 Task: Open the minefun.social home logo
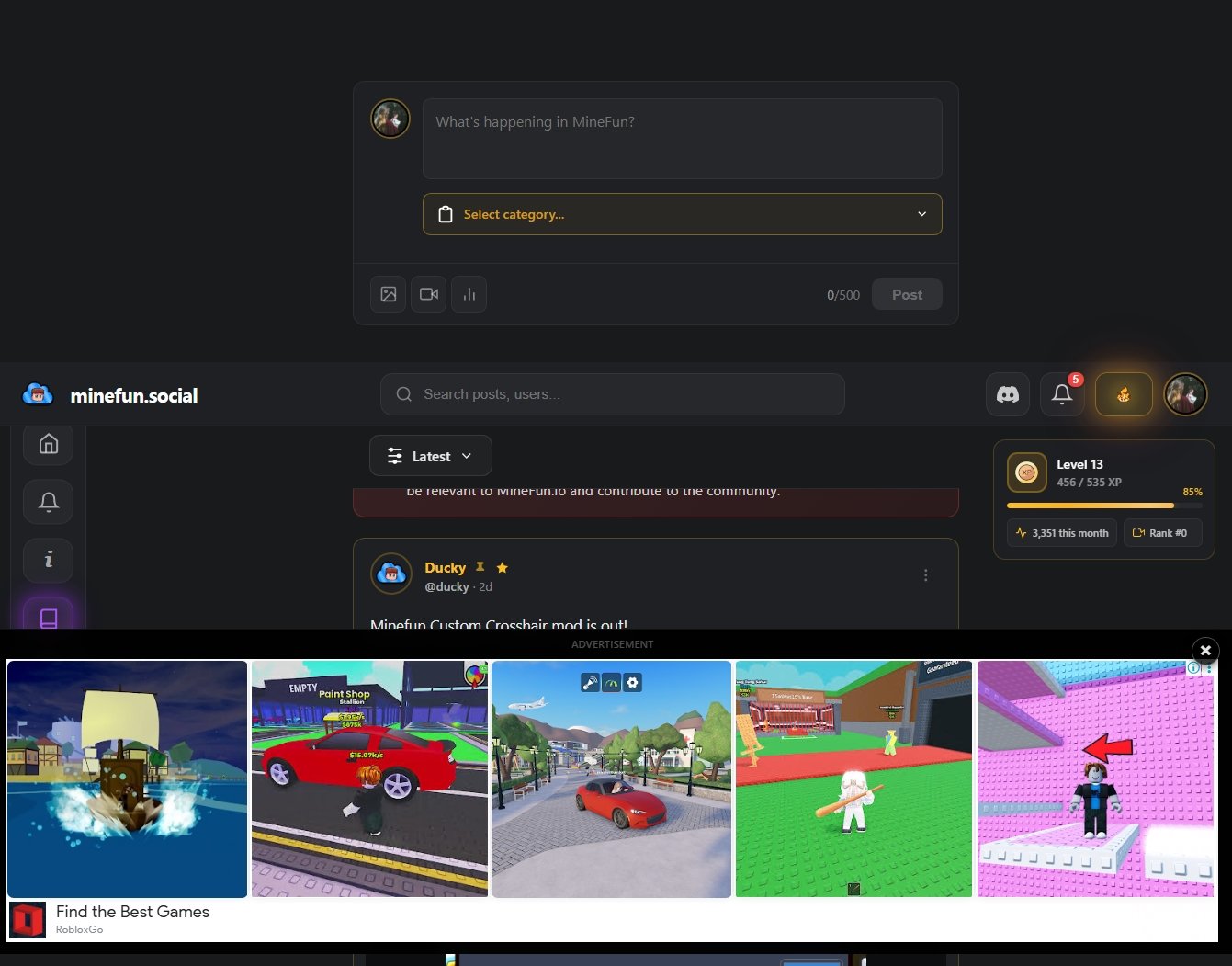pos(110,395)
